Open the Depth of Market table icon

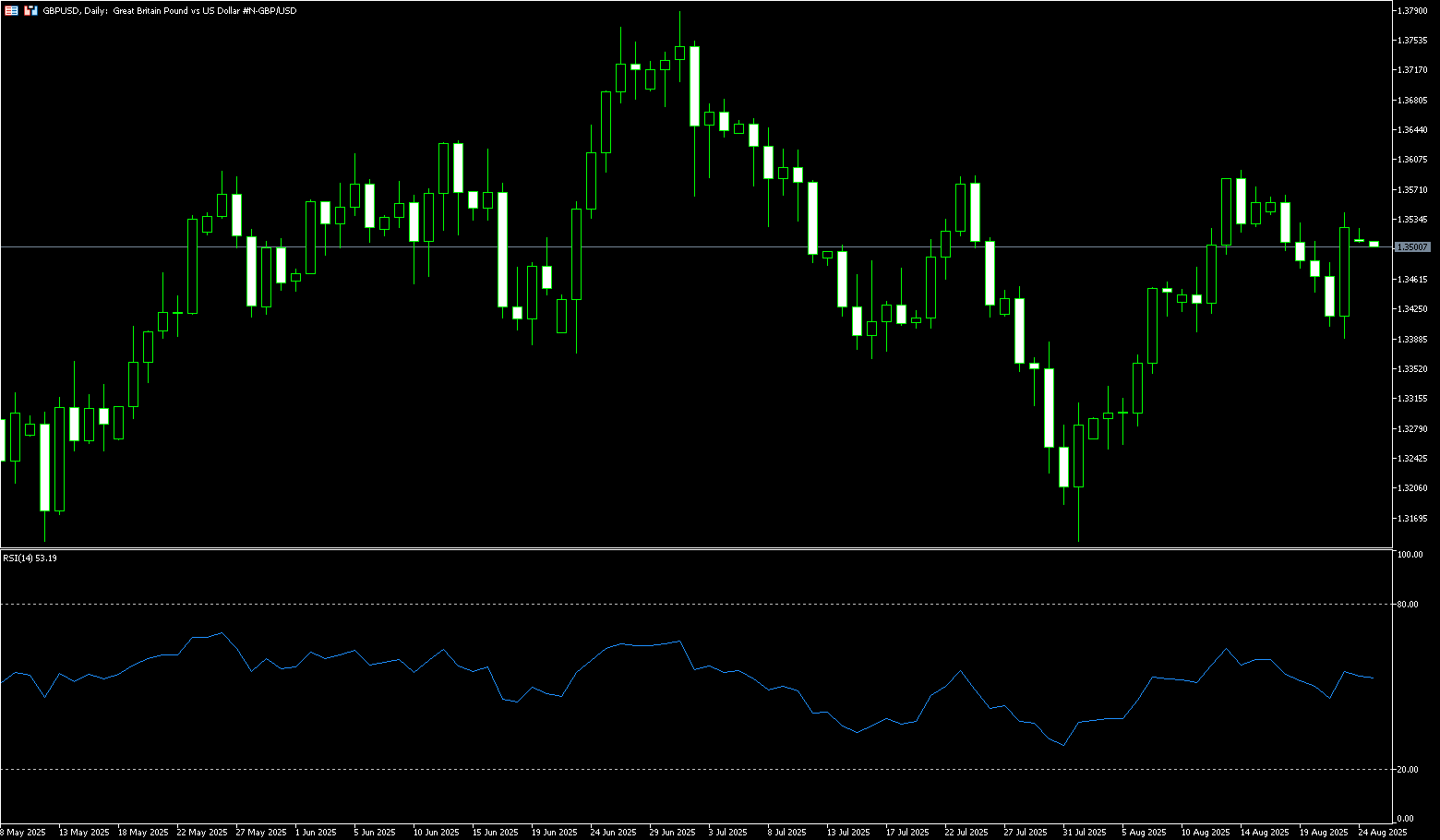(x=12, y=10)
